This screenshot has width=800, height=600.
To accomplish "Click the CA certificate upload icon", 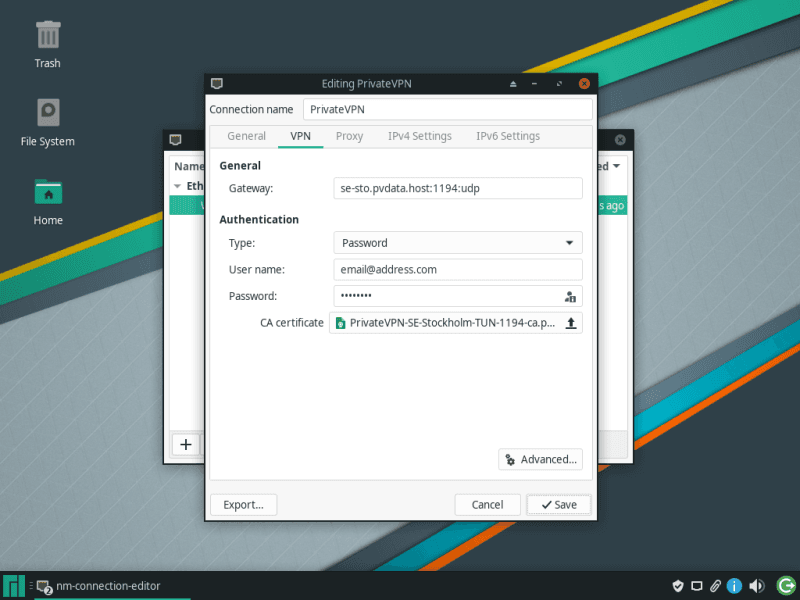I will click(x=571, y=323).
